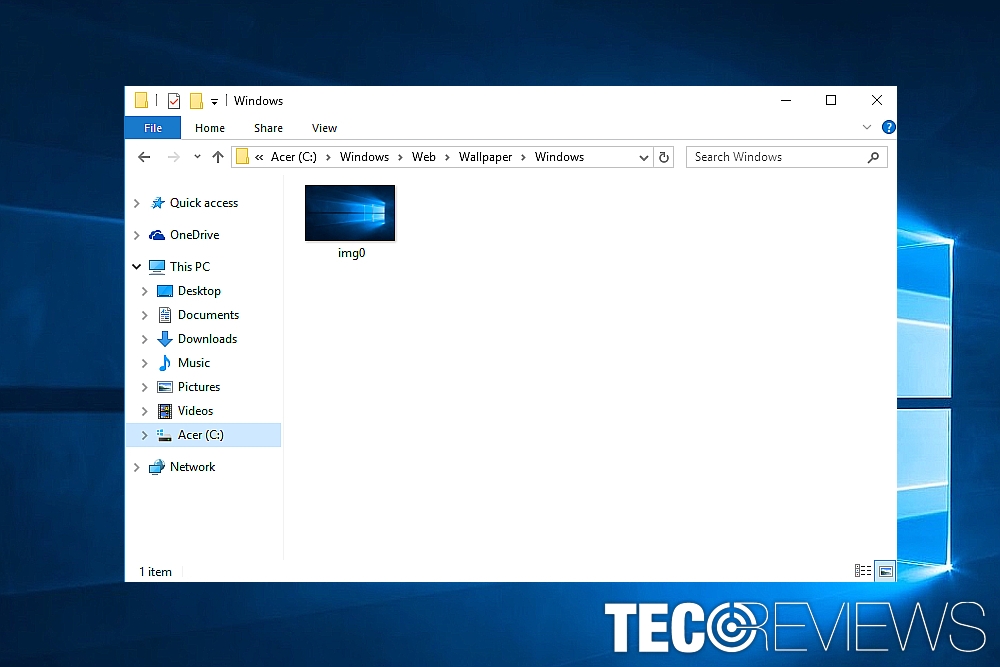Collapse the This PC tree node
The image size is (1000, 667).
136,267
